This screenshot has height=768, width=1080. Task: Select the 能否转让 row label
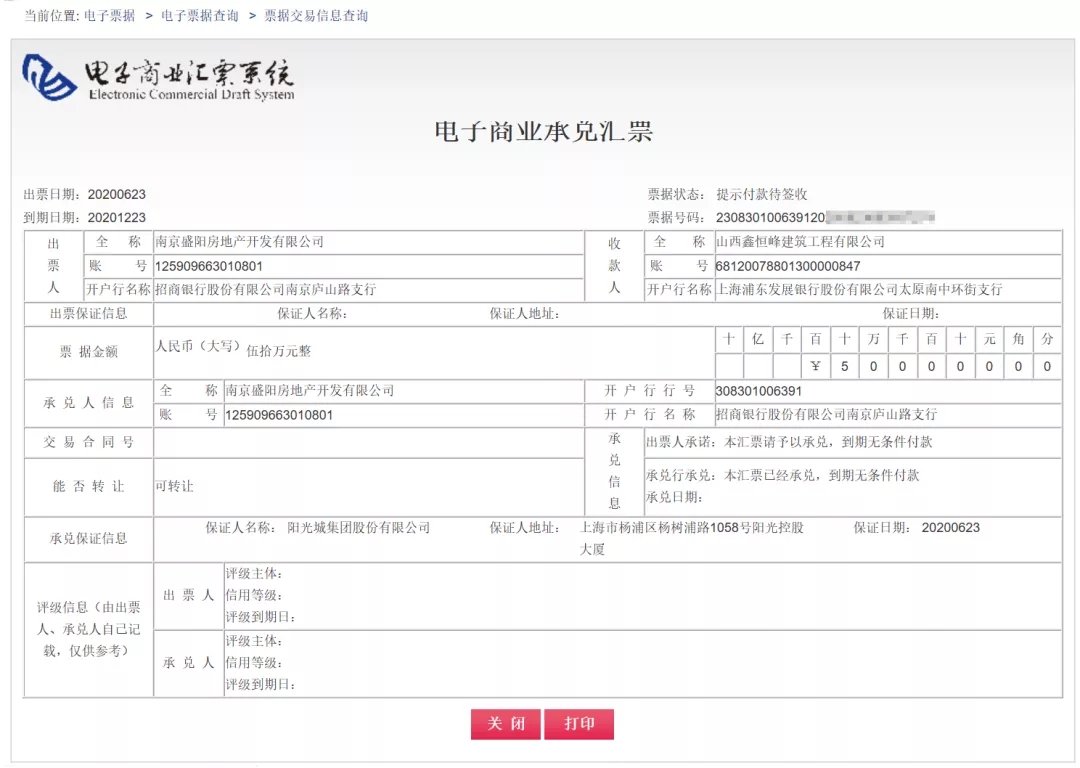[88, 486]
